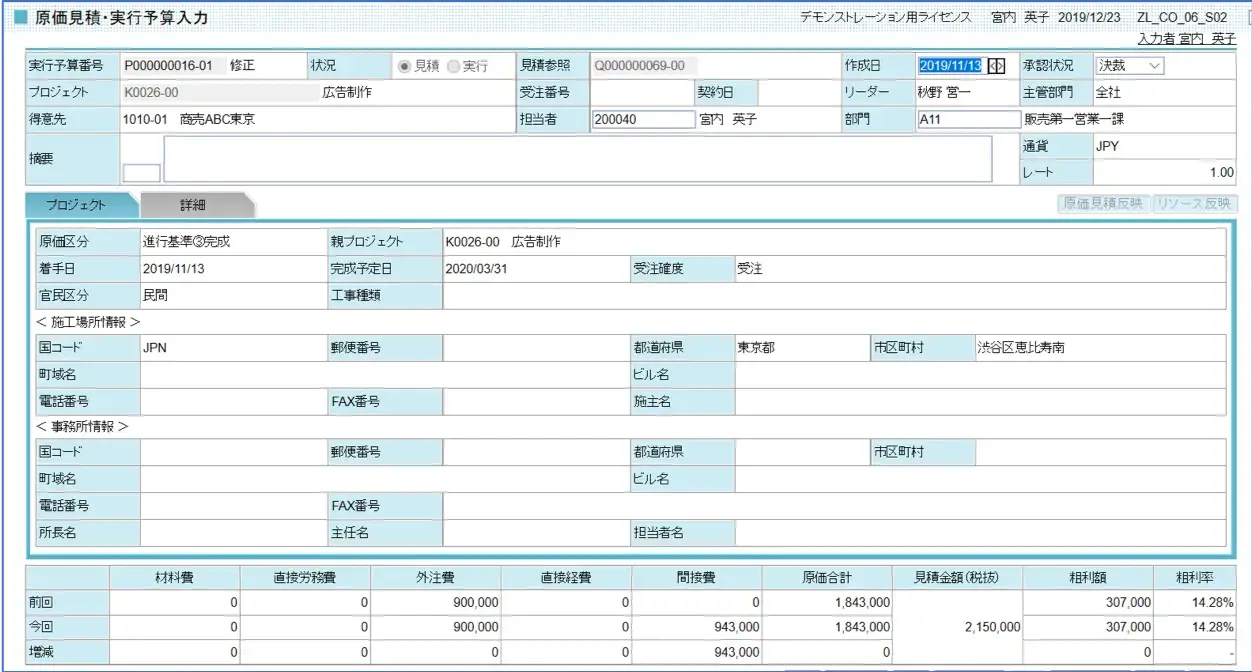
Task: Click the 部門 input field containing A11
Action: point(967,120)
